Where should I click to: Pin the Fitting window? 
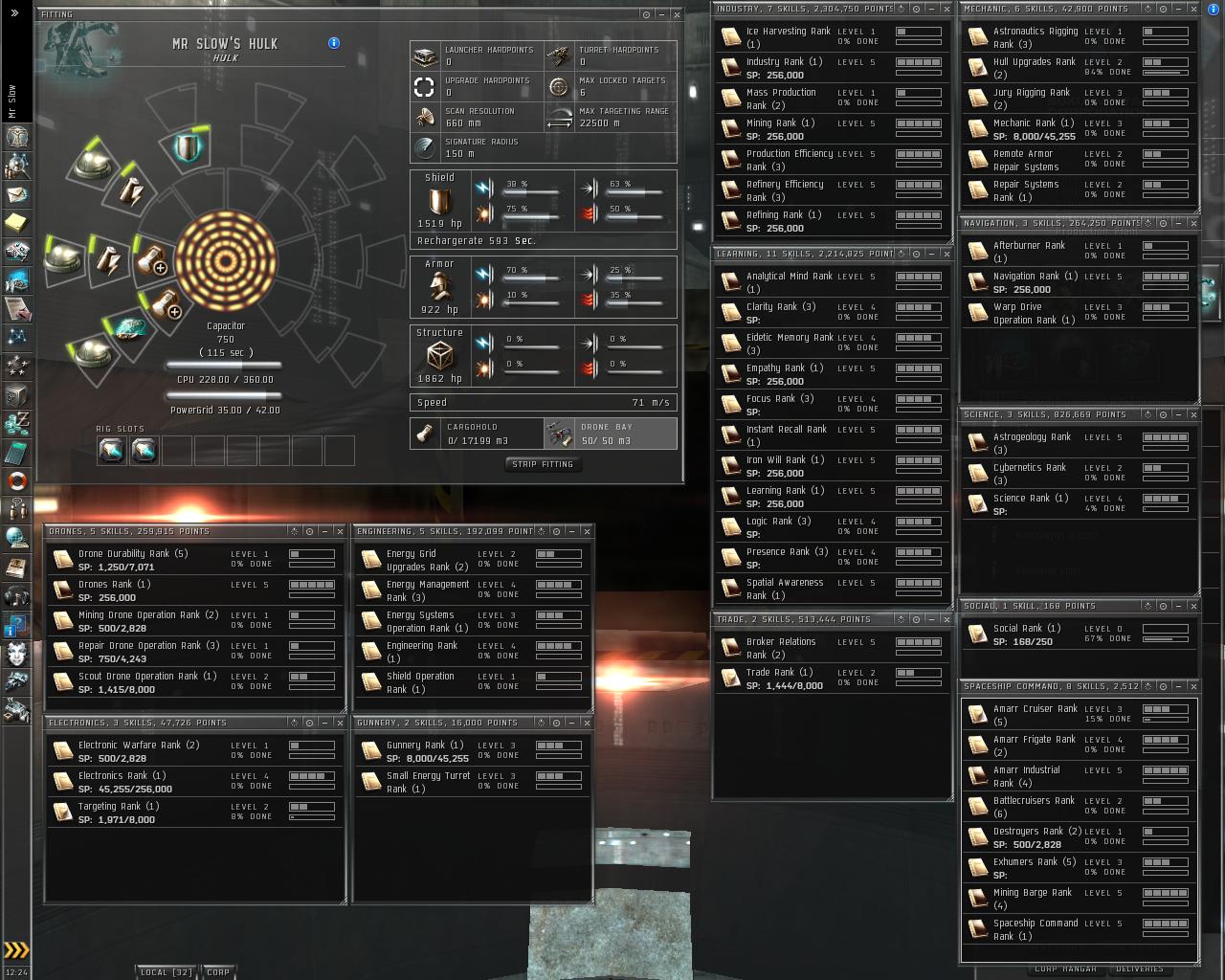pos(647,14)
